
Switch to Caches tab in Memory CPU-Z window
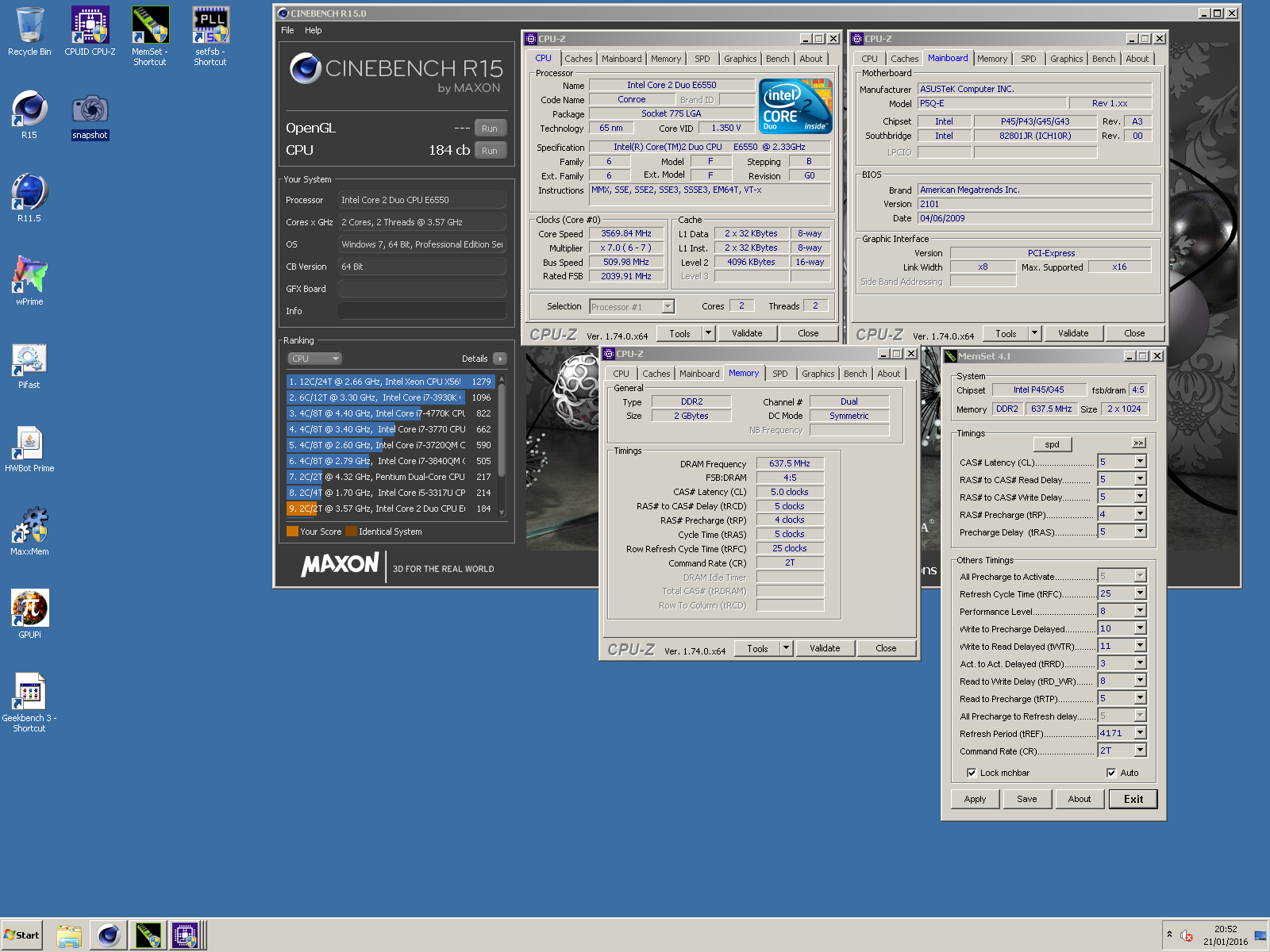(656, 374)
